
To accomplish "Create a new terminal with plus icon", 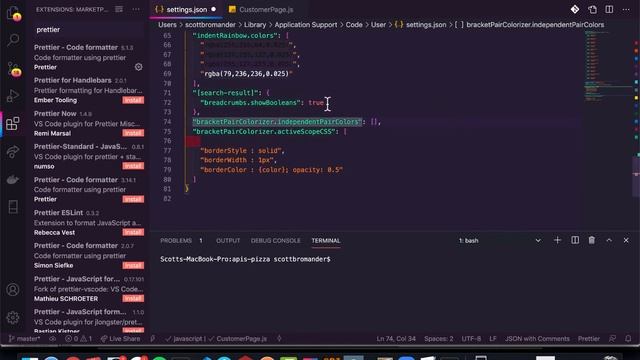I will coord(557,240).
